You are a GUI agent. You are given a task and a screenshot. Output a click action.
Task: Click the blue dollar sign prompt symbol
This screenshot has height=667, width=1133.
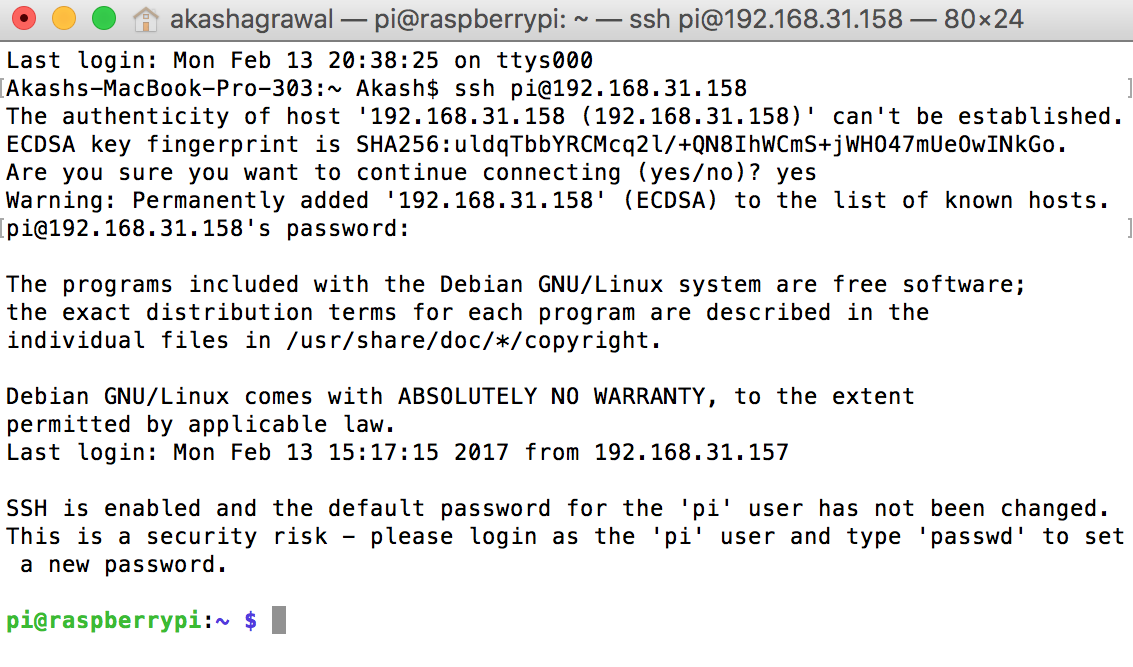[251, 621]
